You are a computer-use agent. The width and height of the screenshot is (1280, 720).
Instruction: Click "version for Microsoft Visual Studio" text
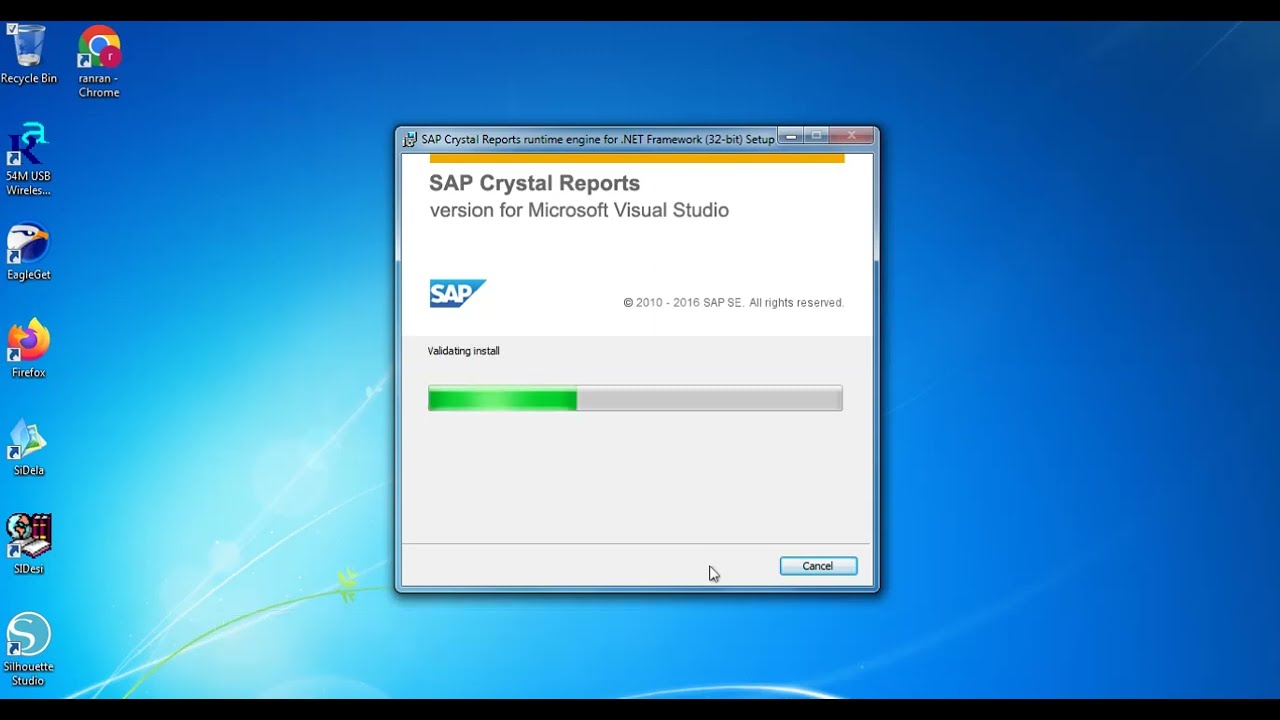(x=579, y=210)
